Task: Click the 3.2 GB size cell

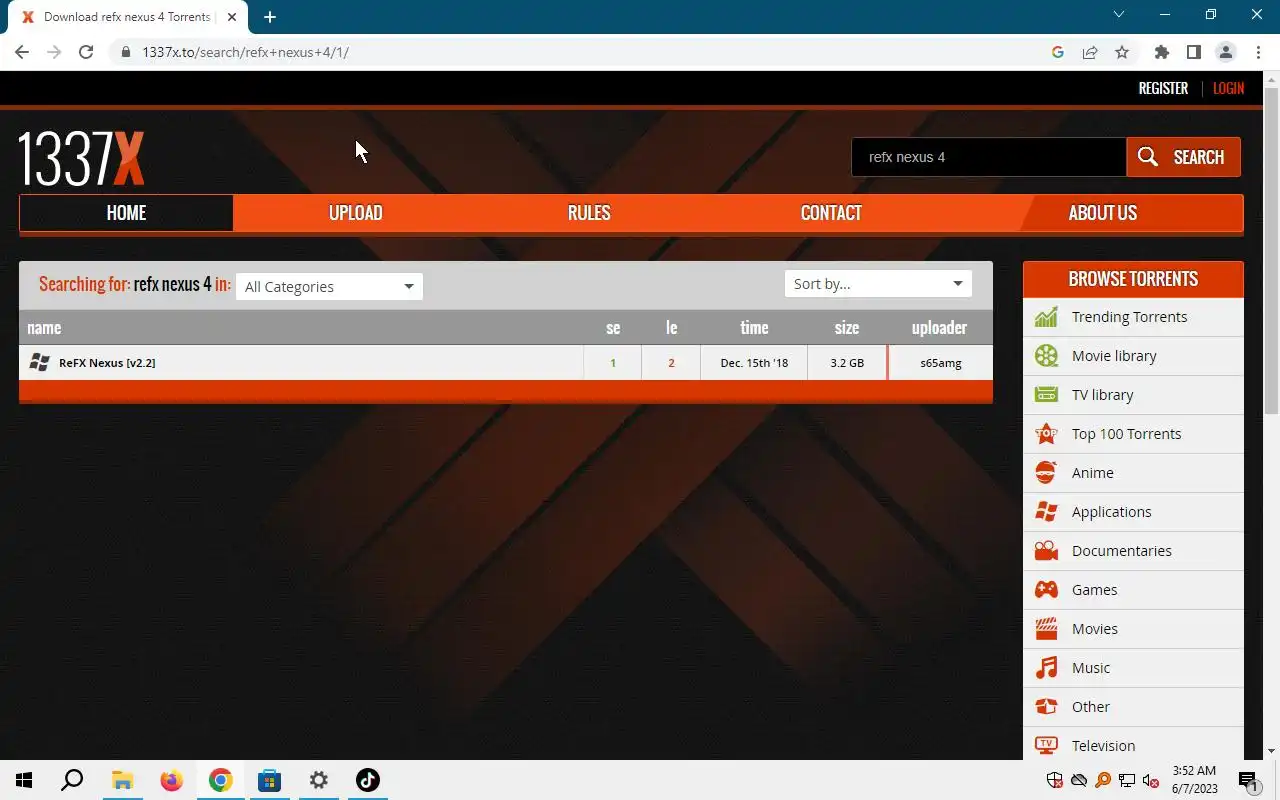Action: (847, 363)
